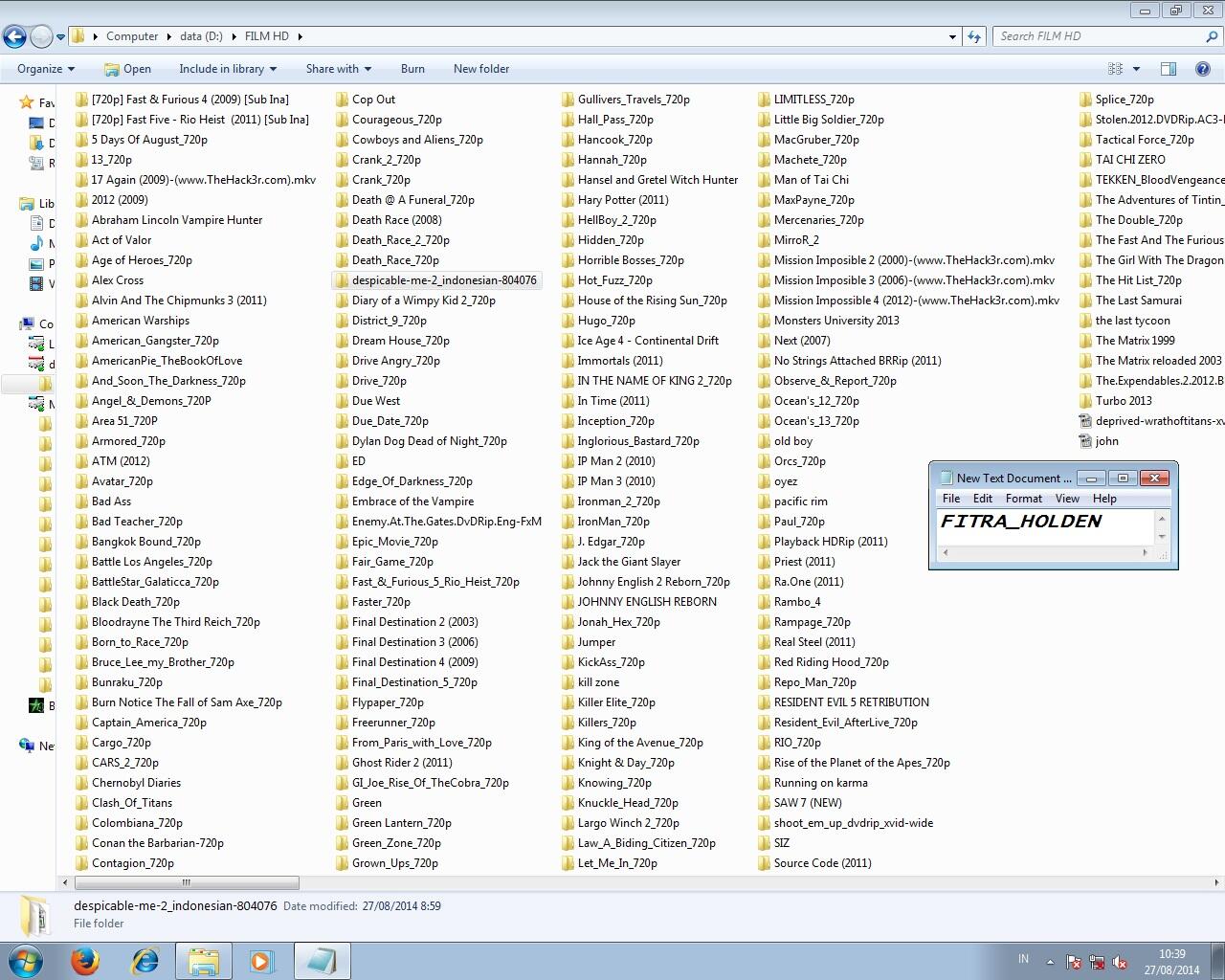This screenshot has height=980, width=1225.
Task: Select the Monsters University 2013 folder
Action: 829,321
